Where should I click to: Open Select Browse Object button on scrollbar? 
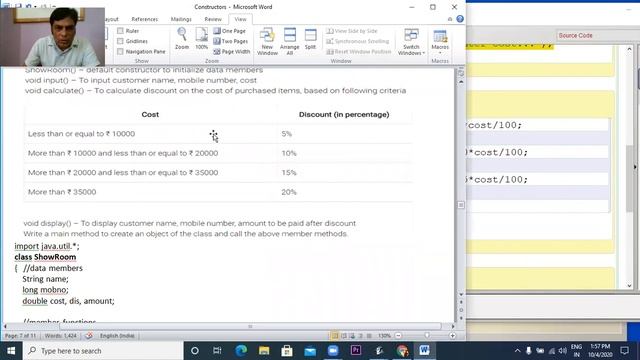[461, 310]
